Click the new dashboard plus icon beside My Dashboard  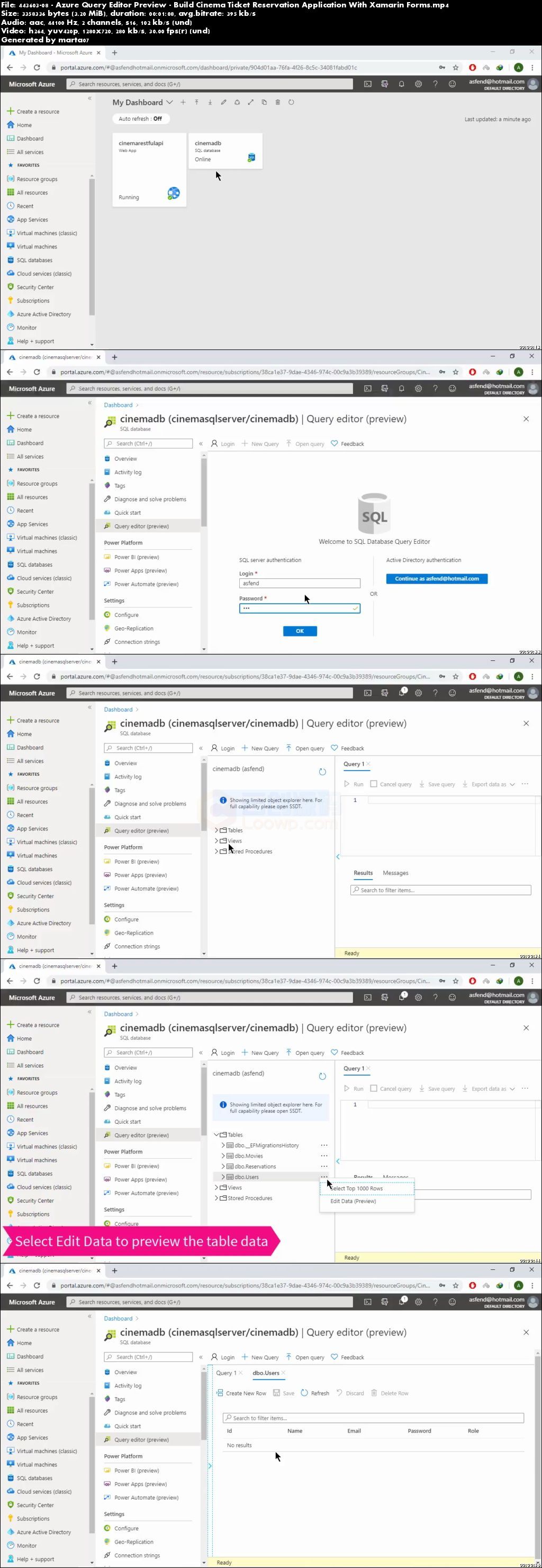point(183,102)
